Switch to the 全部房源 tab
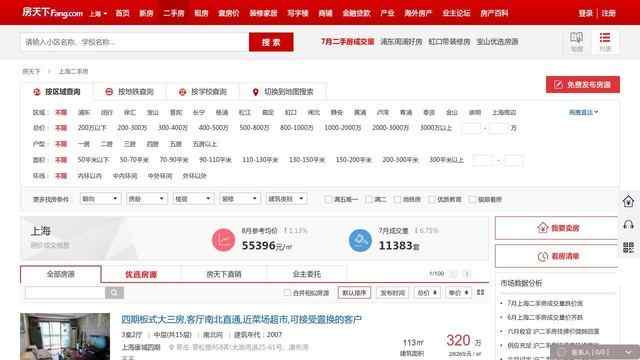The height and width of the screenshot is (360, 640). pos(60,274)
